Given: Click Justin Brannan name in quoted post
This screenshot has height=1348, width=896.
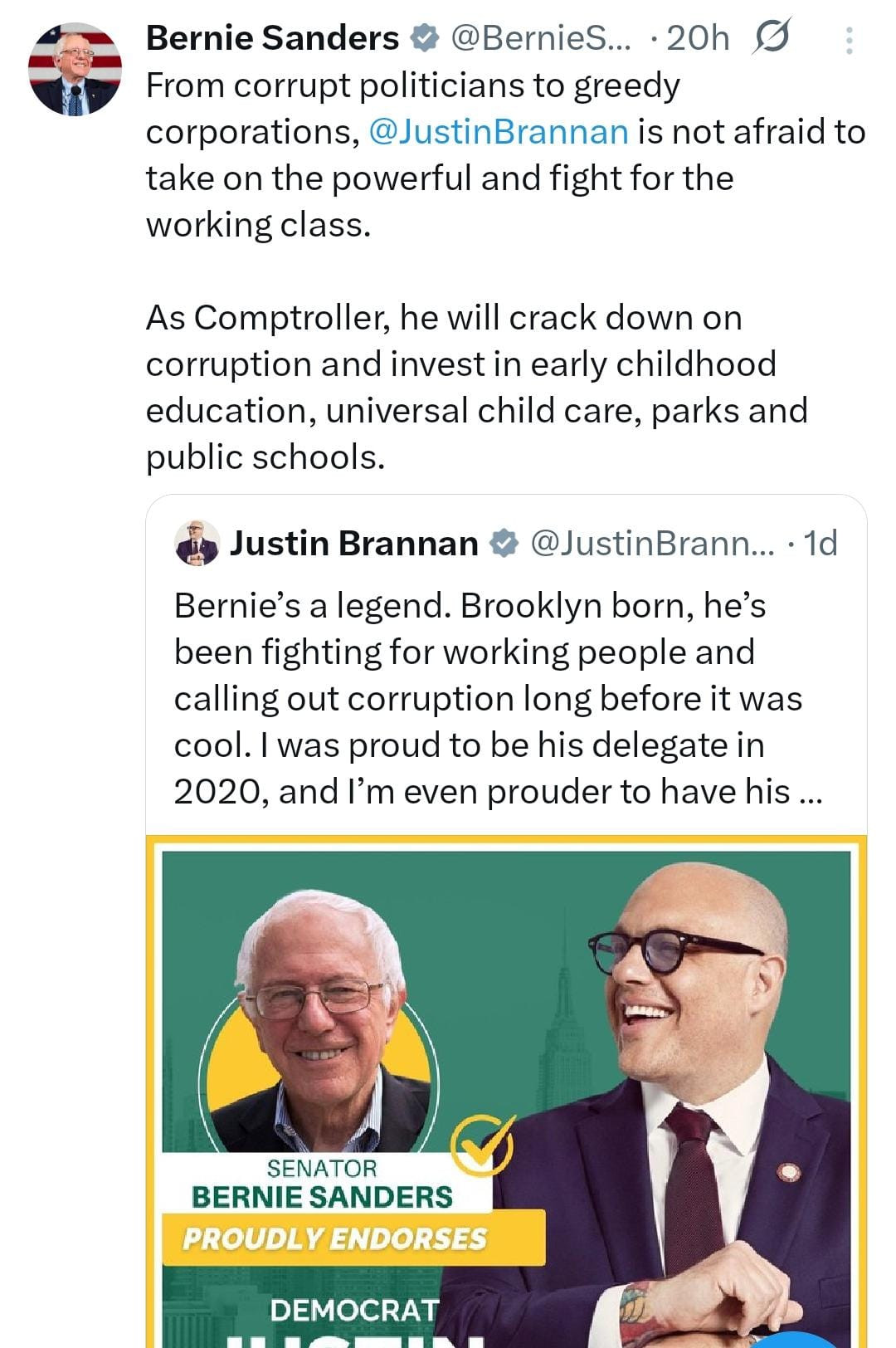Looking at the screenshot, I should coord(354,543).
